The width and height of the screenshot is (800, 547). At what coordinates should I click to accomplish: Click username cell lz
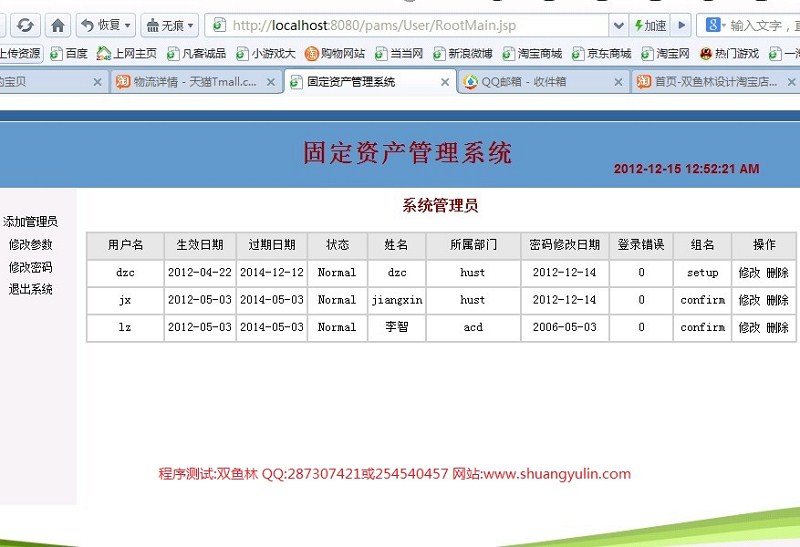click(126, 327)
